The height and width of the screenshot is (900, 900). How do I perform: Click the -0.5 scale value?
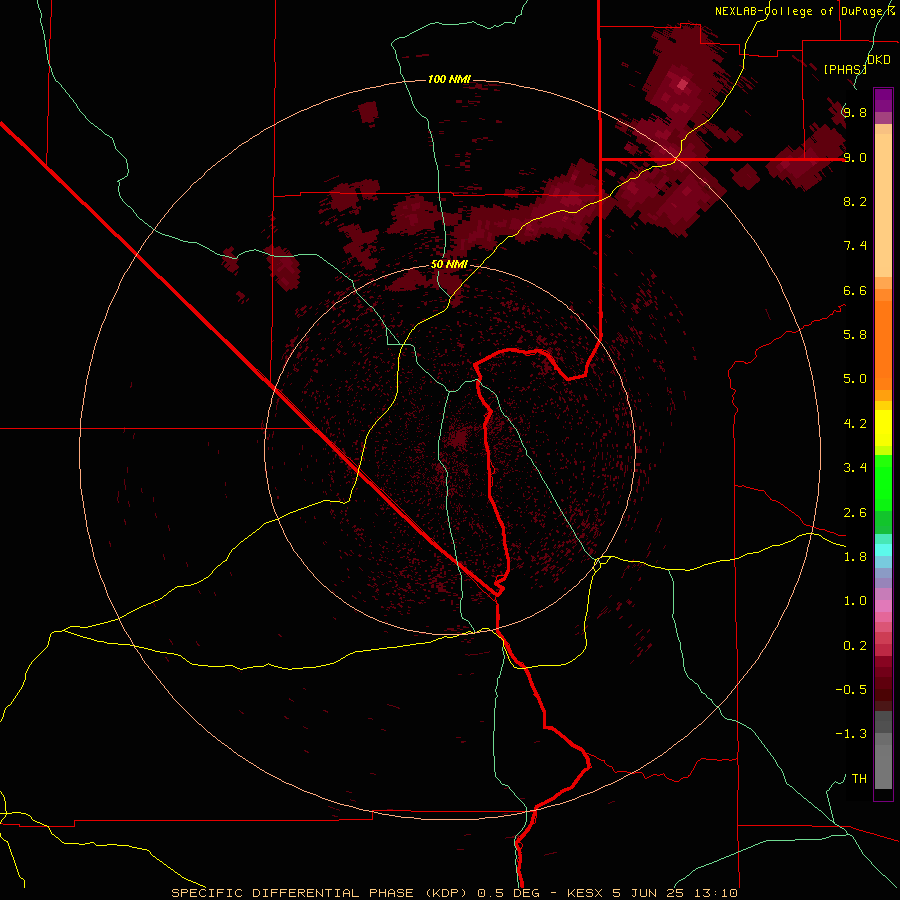(851, 689)
